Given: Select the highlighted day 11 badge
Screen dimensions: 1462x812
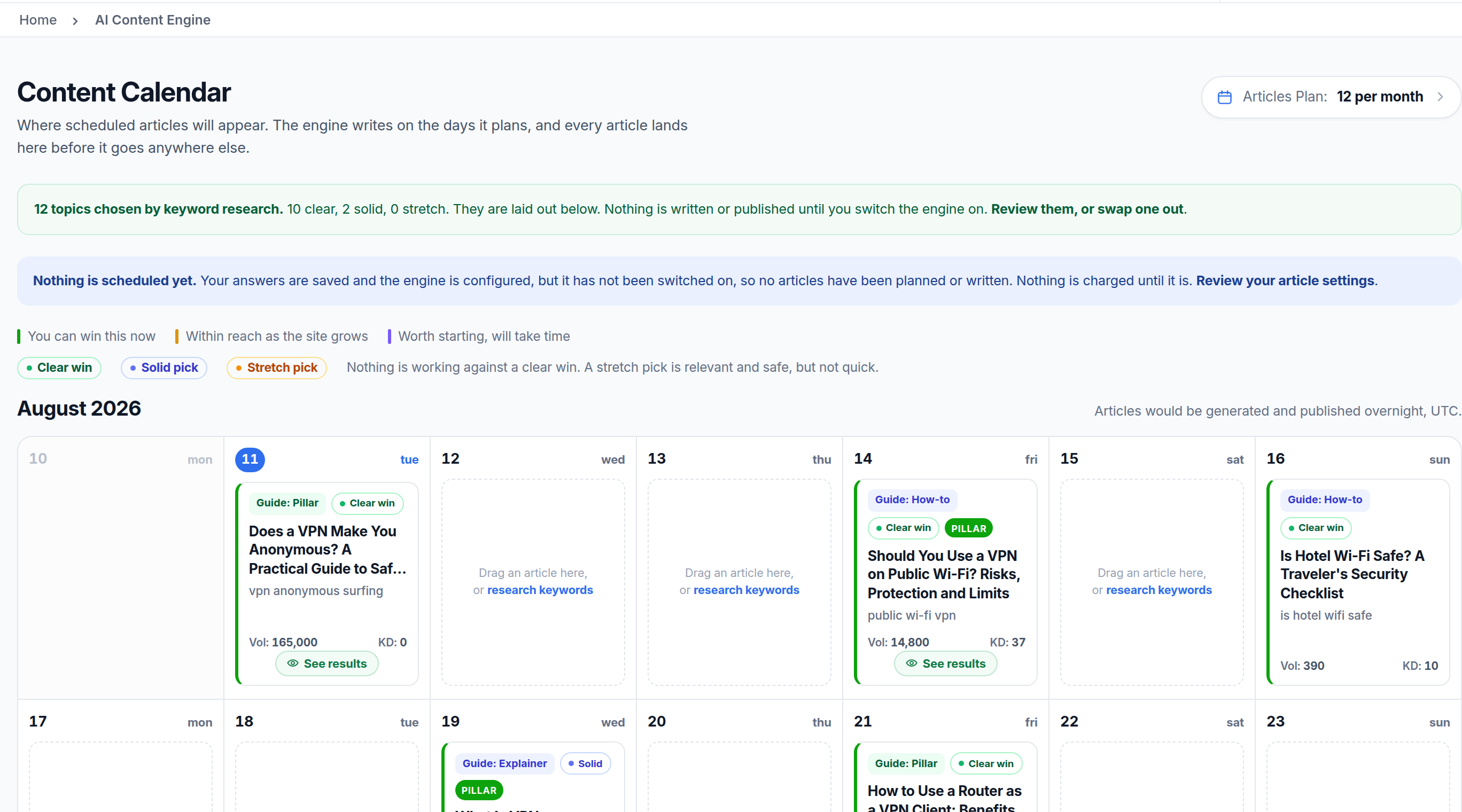Looking at the screenshot, I should pos(250,459).
